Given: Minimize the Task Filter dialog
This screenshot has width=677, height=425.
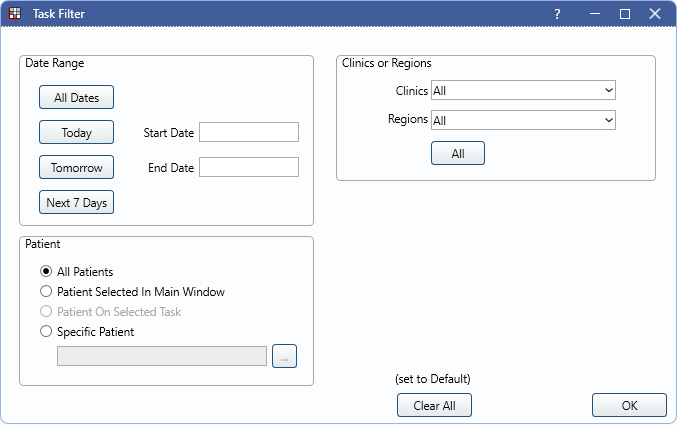Looking at the screenshot, I should tap(594, 14).
